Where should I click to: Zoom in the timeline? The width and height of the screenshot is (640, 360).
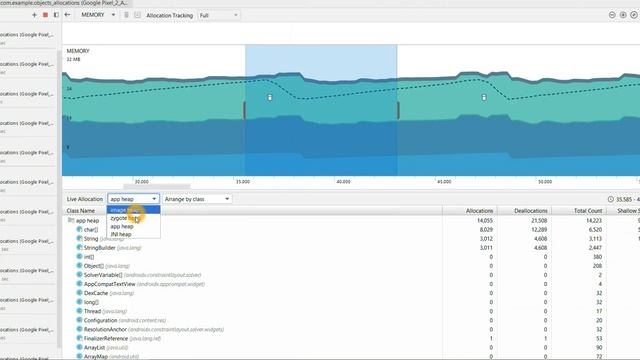coord(623,15)
